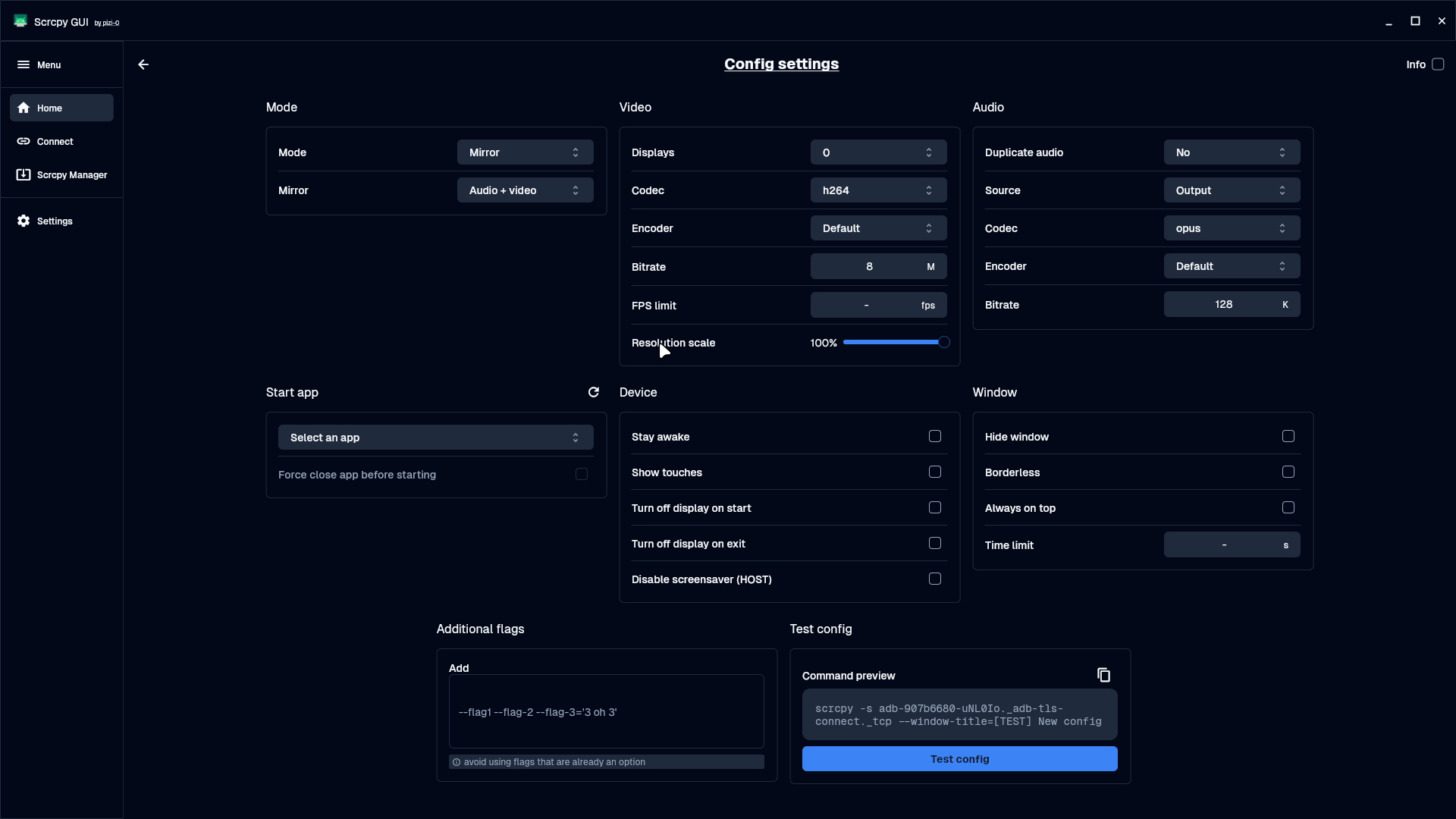This screenshot has height=819, width=1456.
Task: Open the Mirror Audio + video dropdown
Action: coord(524,190)
